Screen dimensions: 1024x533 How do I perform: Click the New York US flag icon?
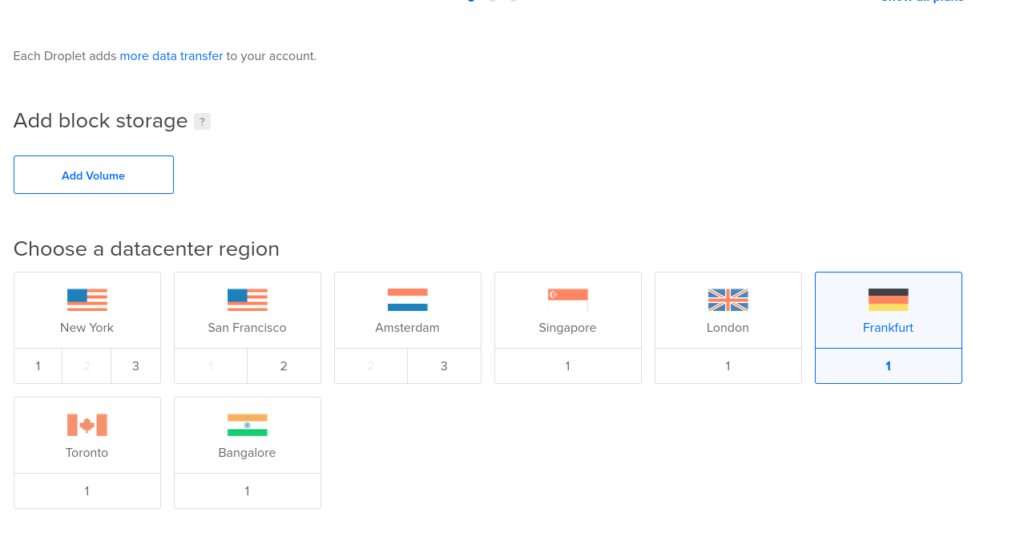pyautogui.click(x=87, y=300)
